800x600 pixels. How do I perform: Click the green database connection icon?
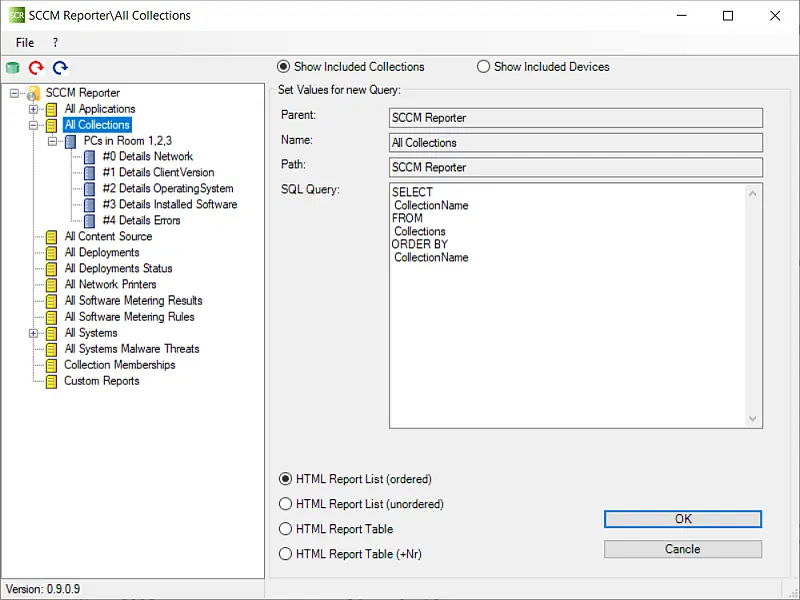pyautogui.click(x=13, y=67)
